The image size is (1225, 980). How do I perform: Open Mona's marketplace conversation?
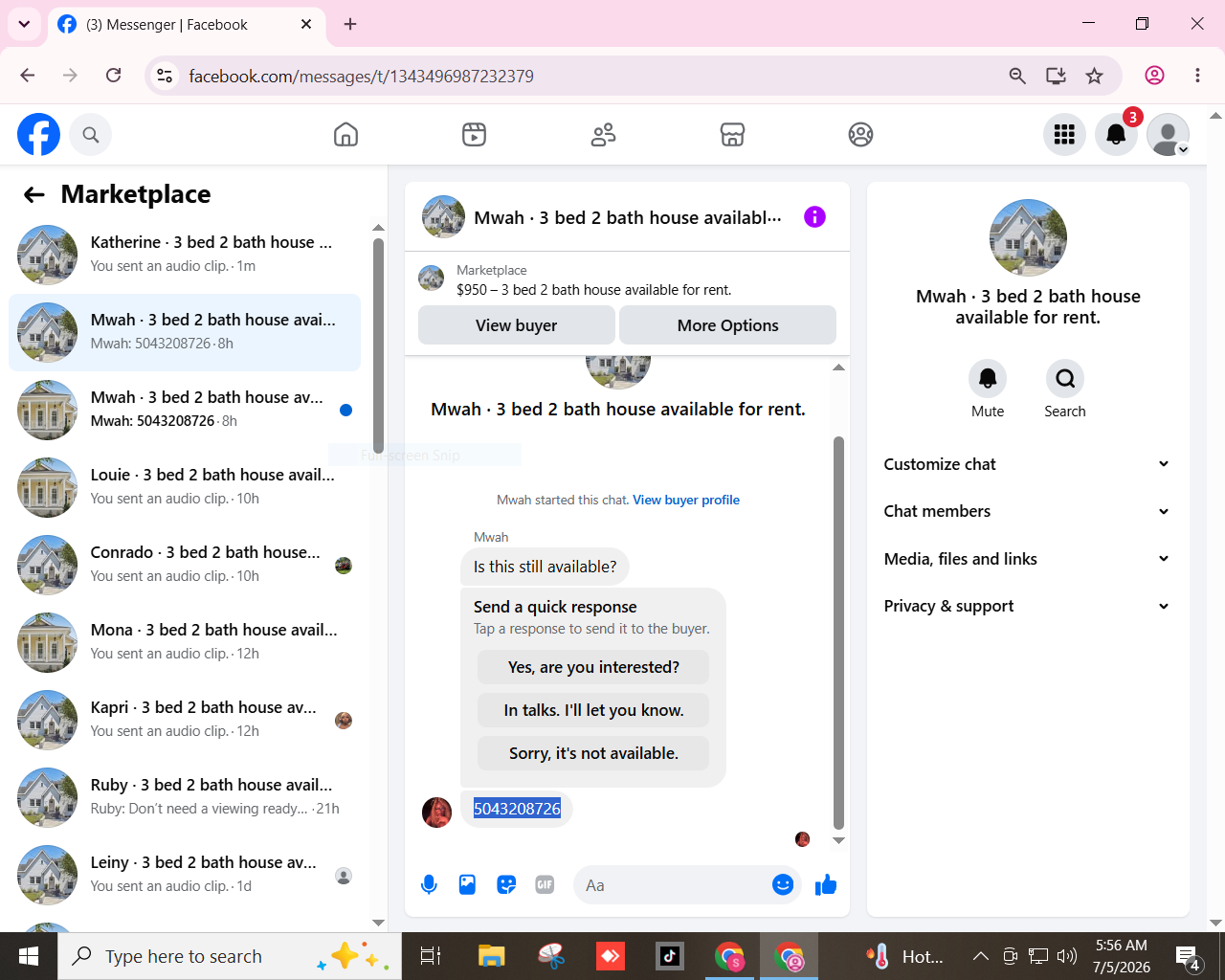[x=185, y=642]
